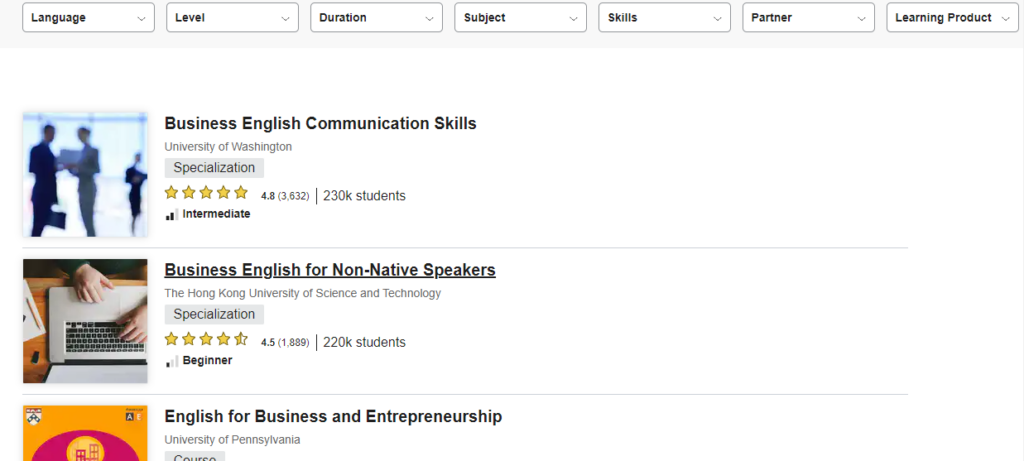Image resolution: width=1024 pixels, height=461 pixels.
Task: Open the Duration filter dropdown
Action: pyautogui.click(x=376, y=18)
